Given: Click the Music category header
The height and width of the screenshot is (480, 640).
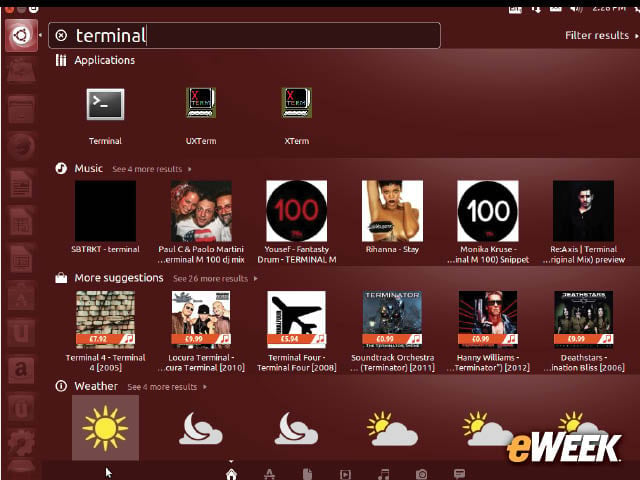Looking at the screenshot, I should click(x=88, y=169).
